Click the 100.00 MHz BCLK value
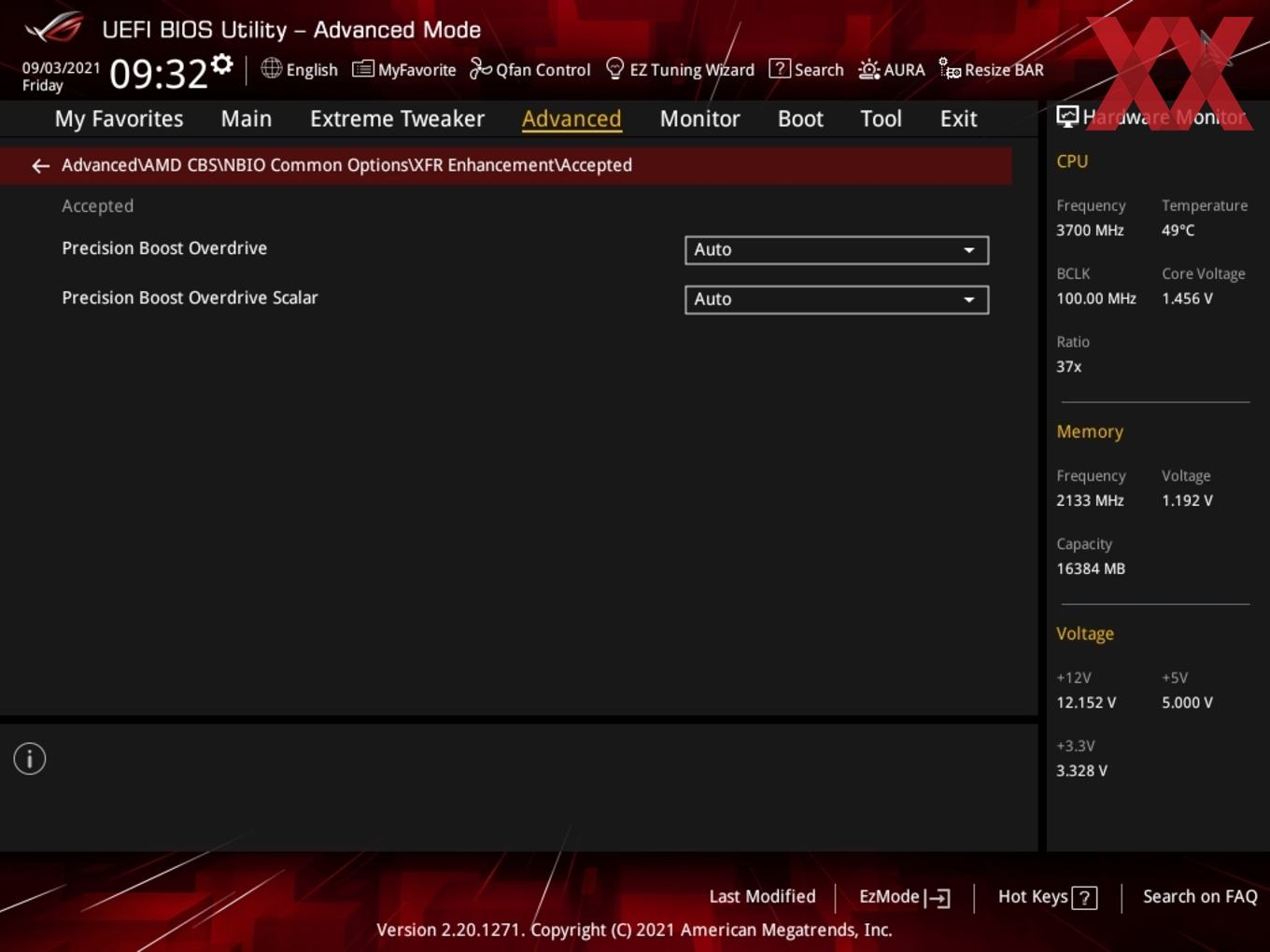 pos(1096,299)
